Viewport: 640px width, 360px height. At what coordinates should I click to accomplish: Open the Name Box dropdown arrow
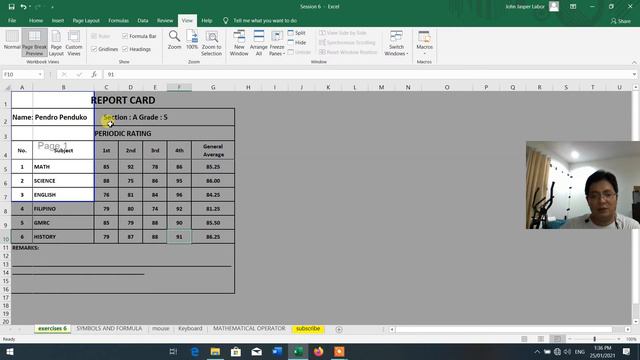pos(40,74)
